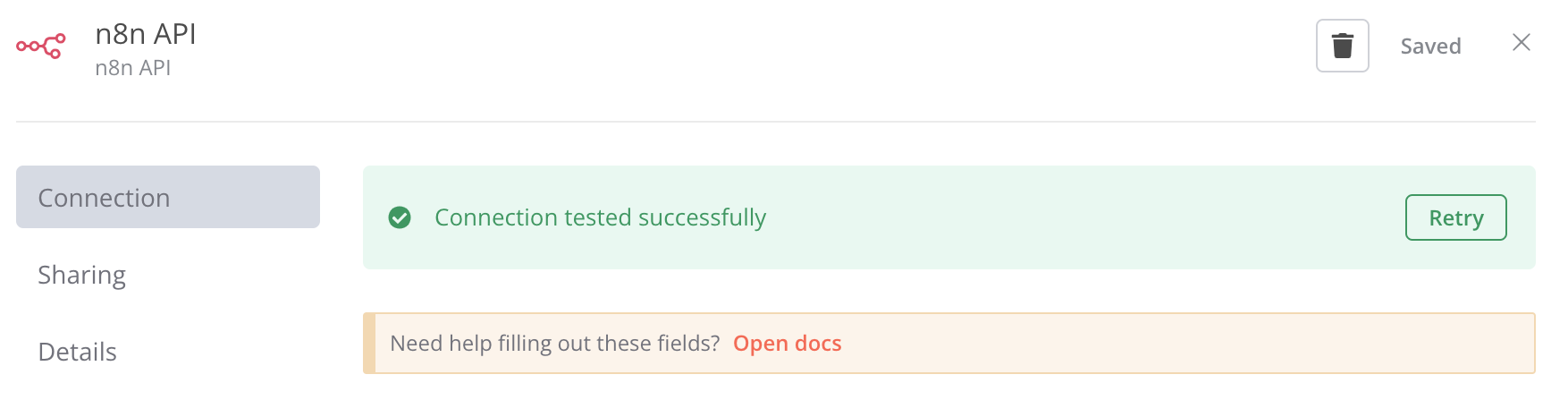The image size is (1568, 417).
Task: Click empty space in green success banner
Action: (x=1073, y=217)
